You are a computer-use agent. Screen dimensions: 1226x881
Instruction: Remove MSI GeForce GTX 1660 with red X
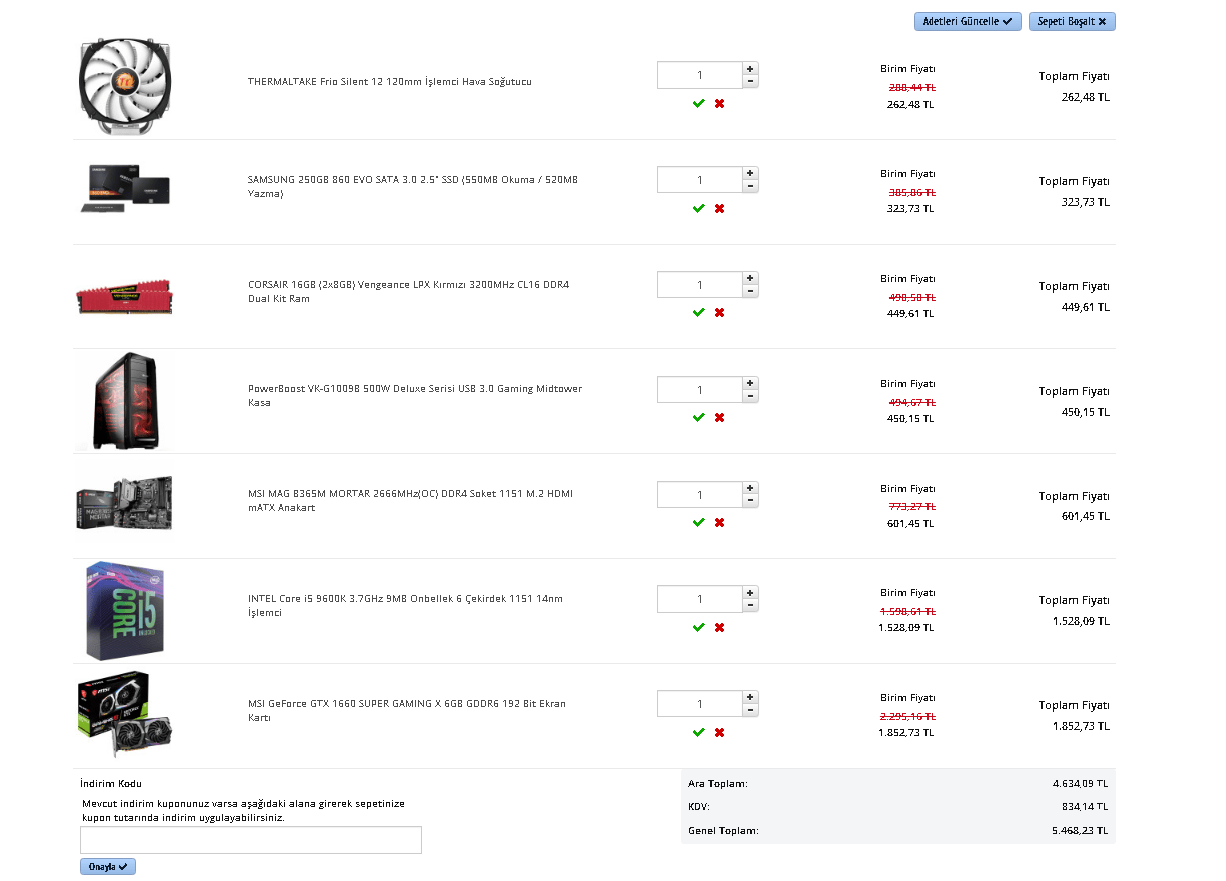[x=719, y=732]
